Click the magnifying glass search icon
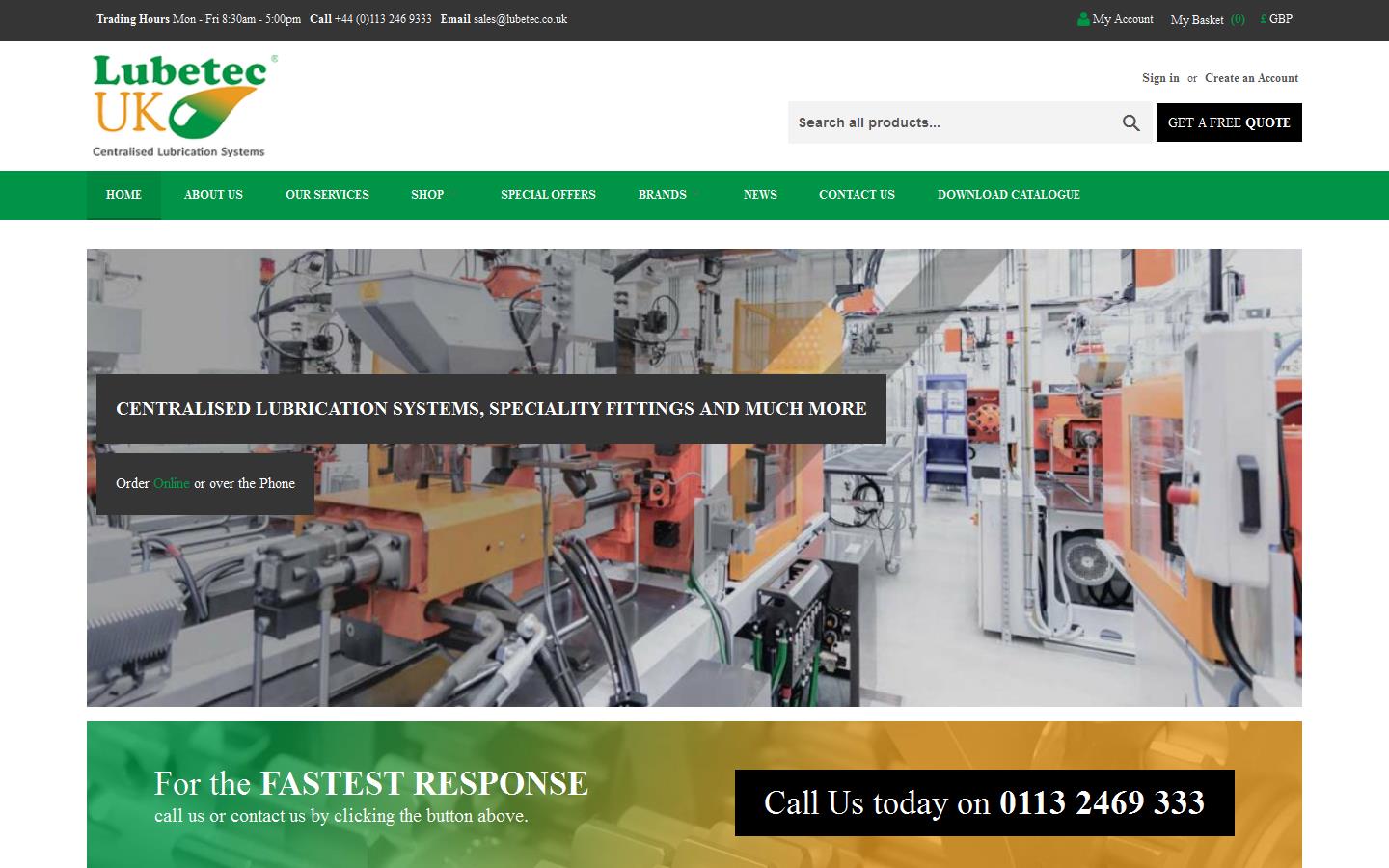This screenshot has width=1389, height=868. click(x=1130, y=123)
